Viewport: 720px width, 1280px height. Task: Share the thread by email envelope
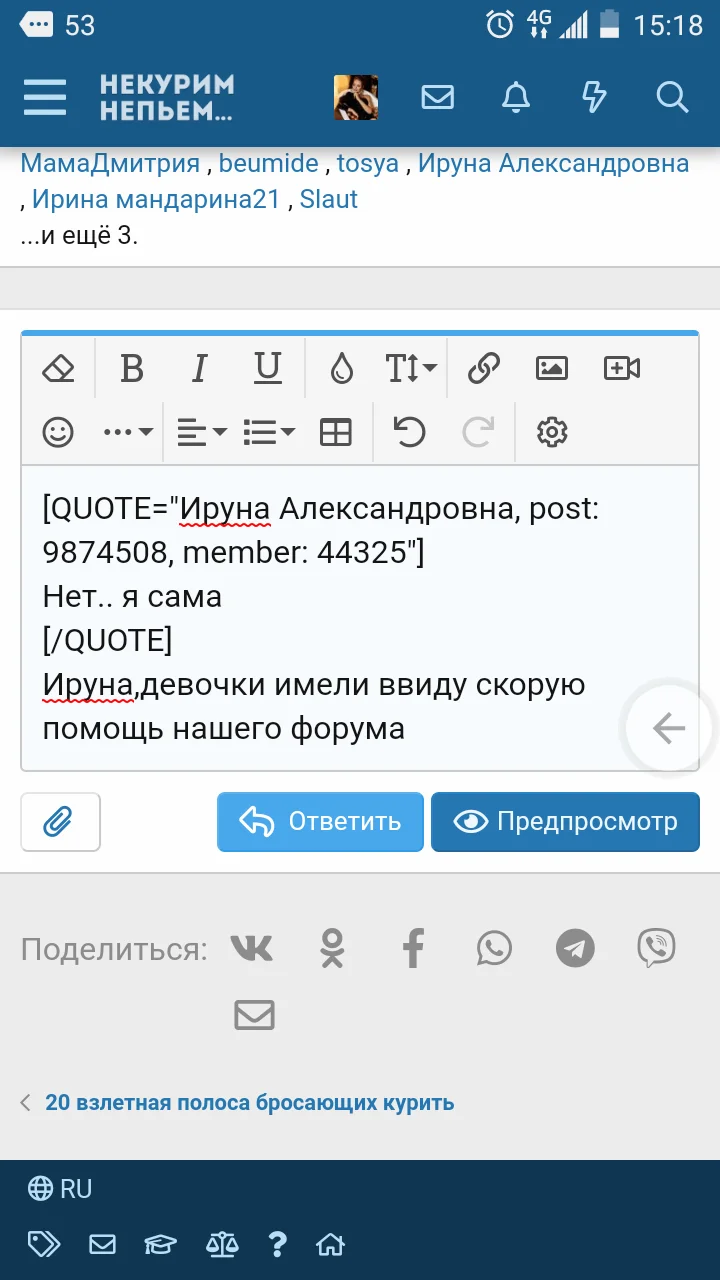pyautogui.click(x=254, y=1015)
